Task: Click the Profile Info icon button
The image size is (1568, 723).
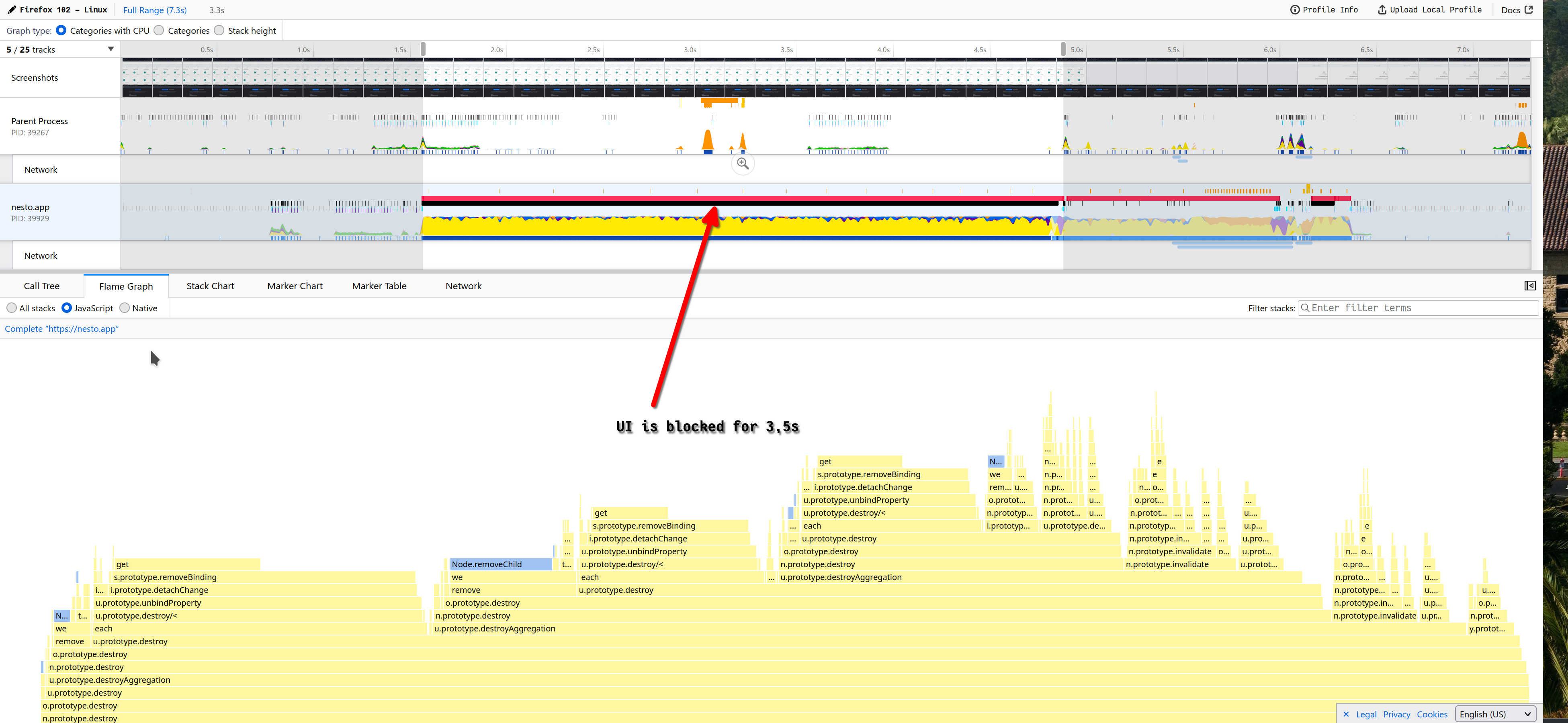Action: [x=1295, y=10]
